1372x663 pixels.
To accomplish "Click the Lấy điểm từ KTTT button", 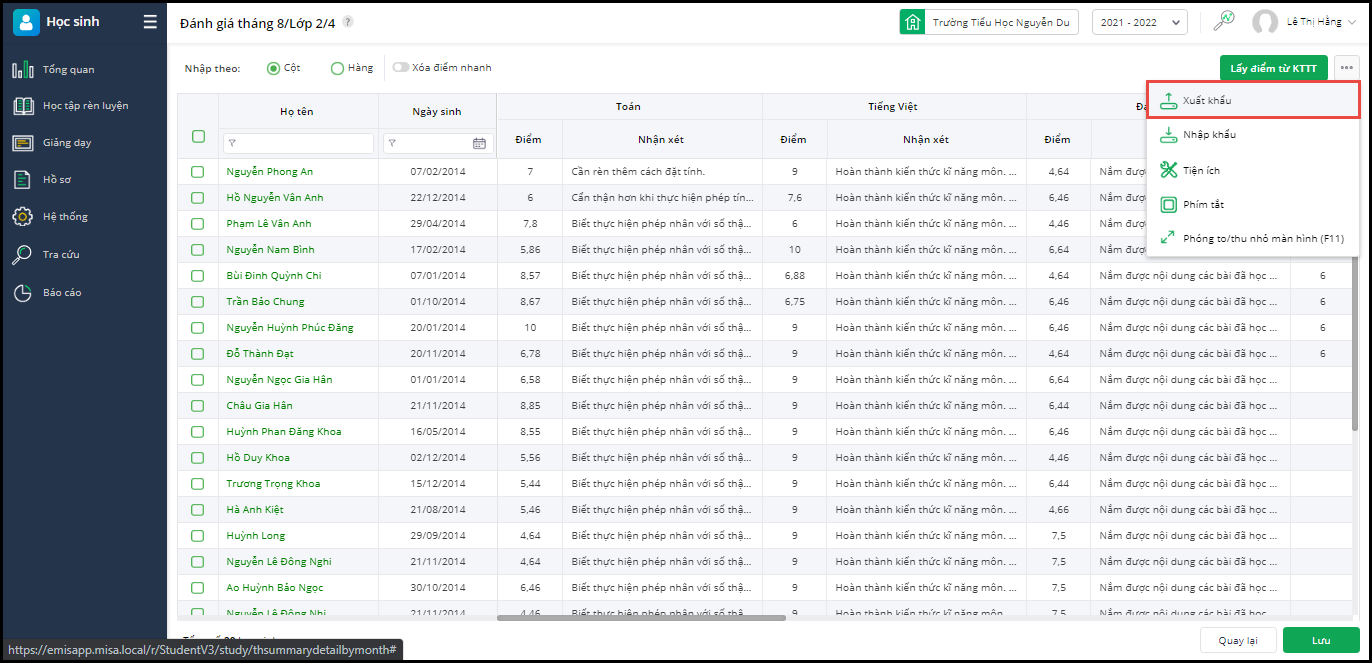I will pyautogui.click(x=1273, y=68).
